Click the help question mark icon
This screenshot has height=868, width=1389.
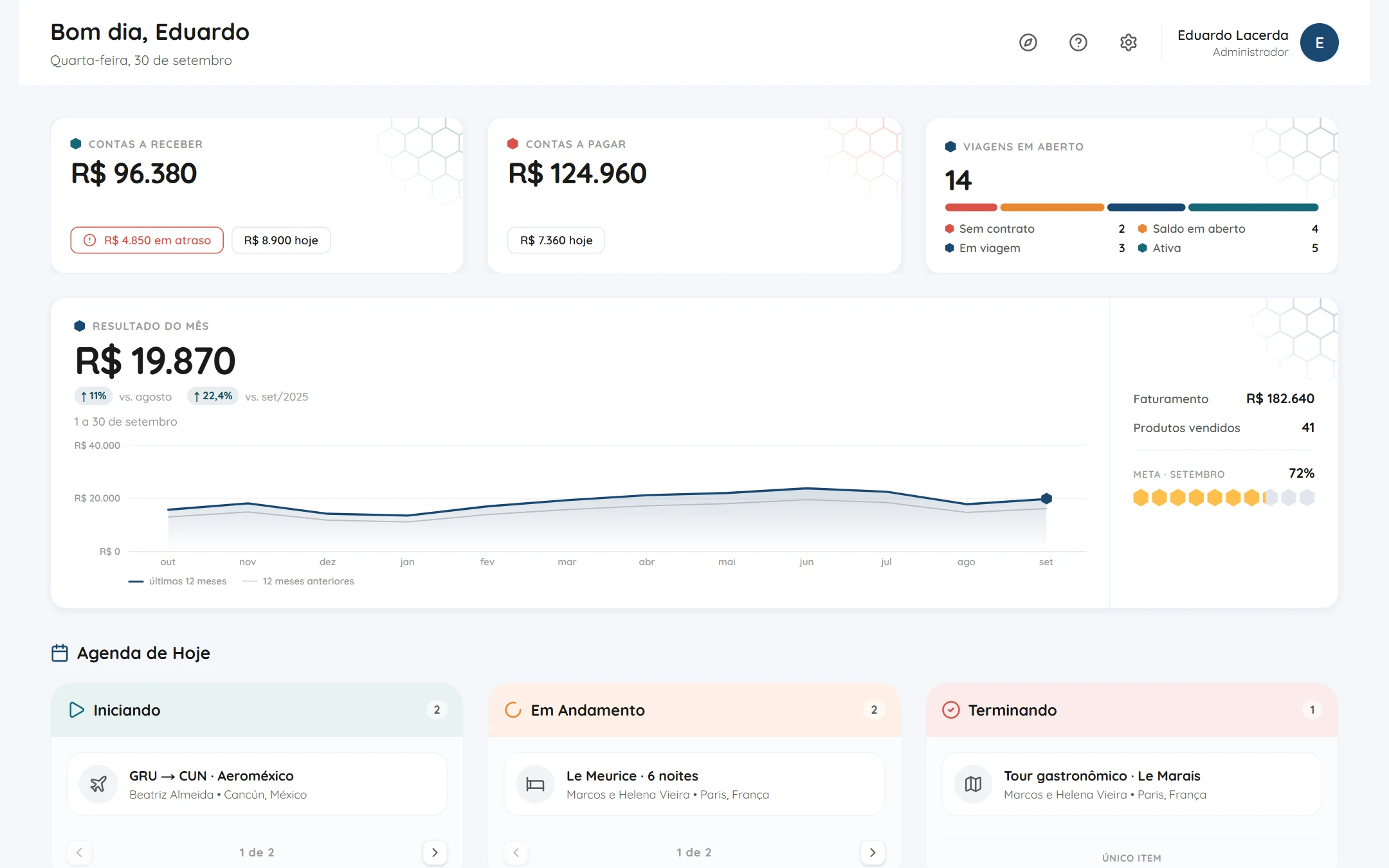[x=1078, y=42]
